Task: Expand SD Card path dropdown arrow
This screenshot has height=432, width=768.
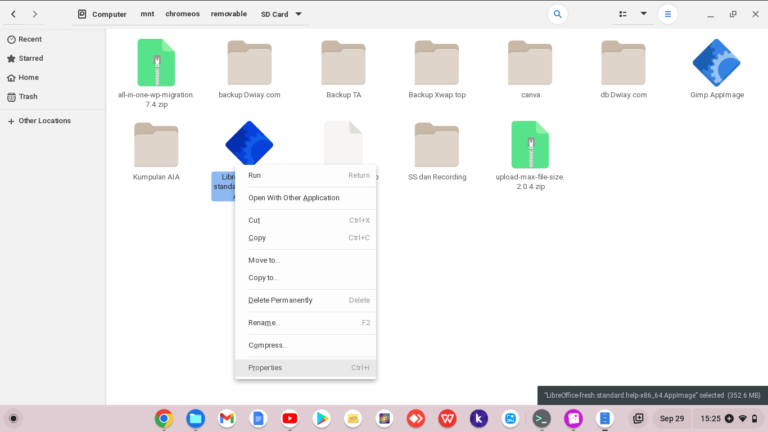Action: [x=298, y=14]
